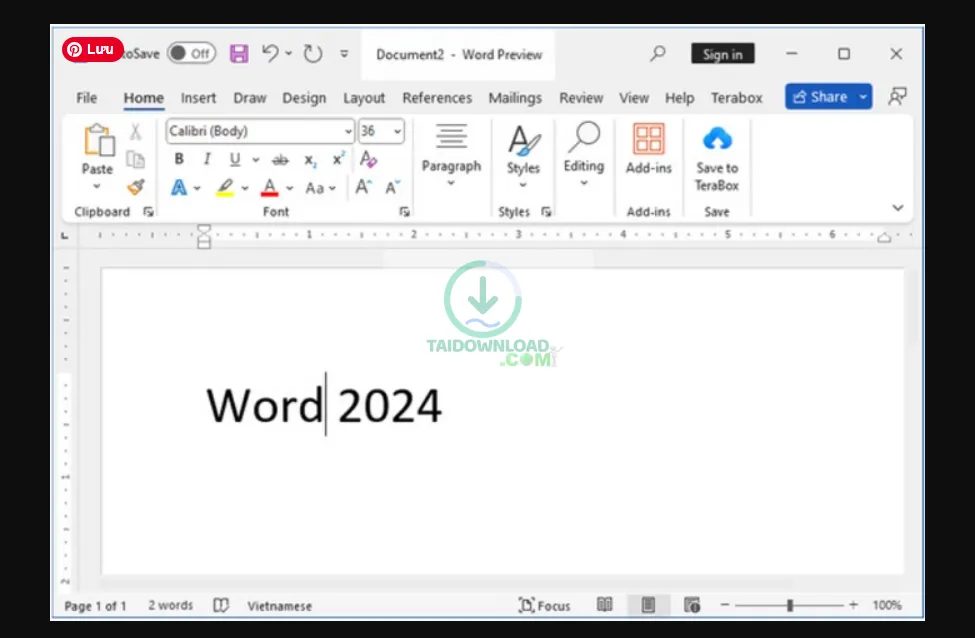Image resolution: width=975 pixels, height=638 pixels.
Task: Click the Clear All Formatting icon
Action: click(368, 159)
